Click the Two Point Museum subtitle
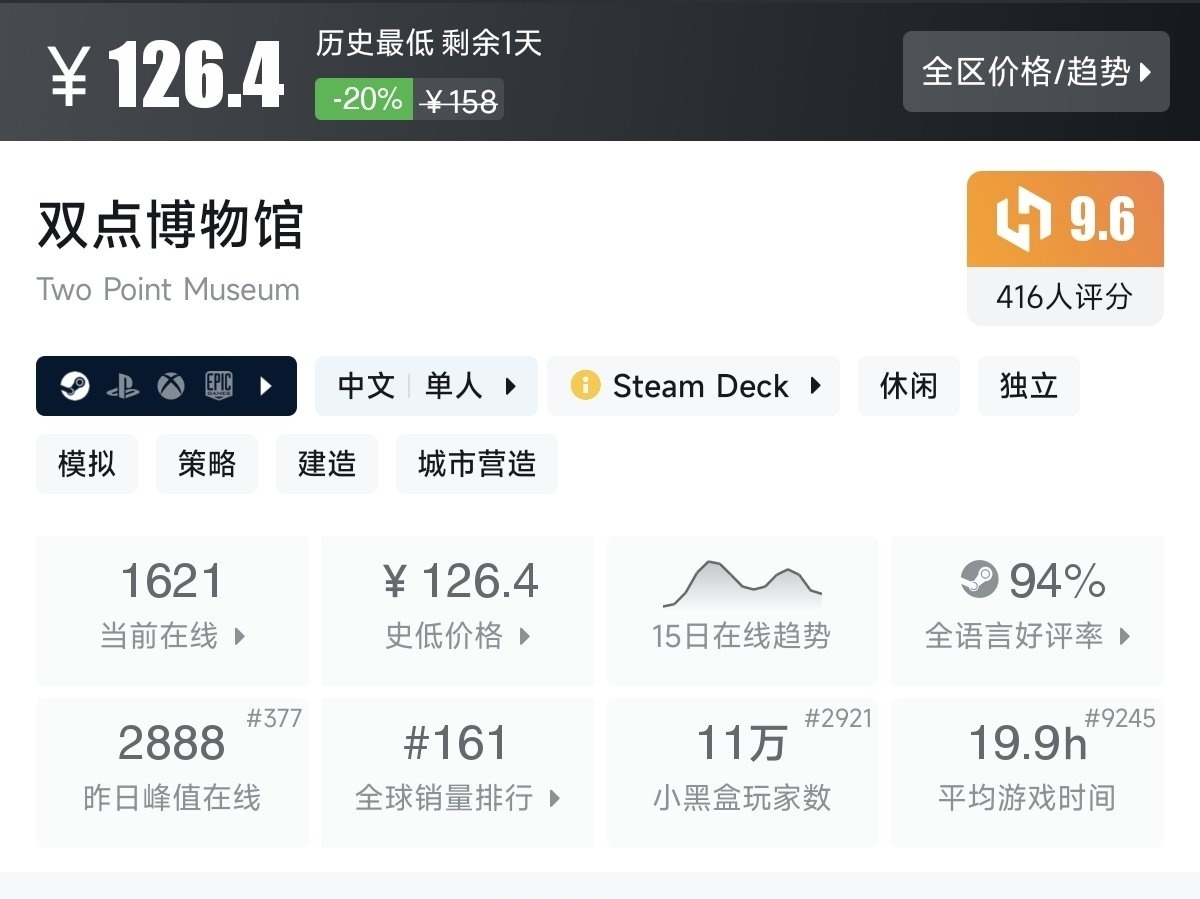Viewport: 1200px width, 899px height. [x=168, y=290]
